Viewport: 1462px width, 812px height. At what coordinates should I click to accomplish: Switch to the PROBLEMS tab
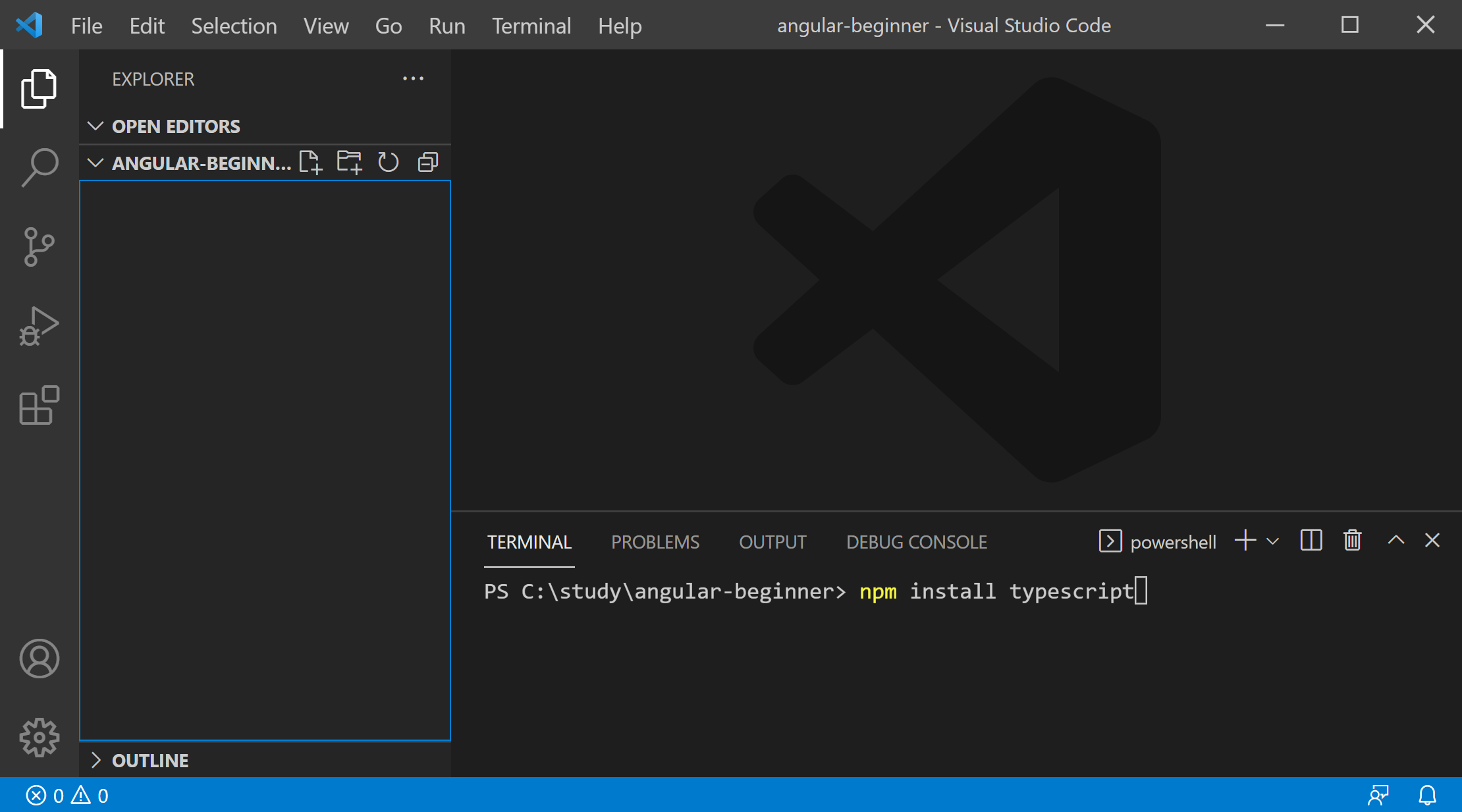(655, 542)
